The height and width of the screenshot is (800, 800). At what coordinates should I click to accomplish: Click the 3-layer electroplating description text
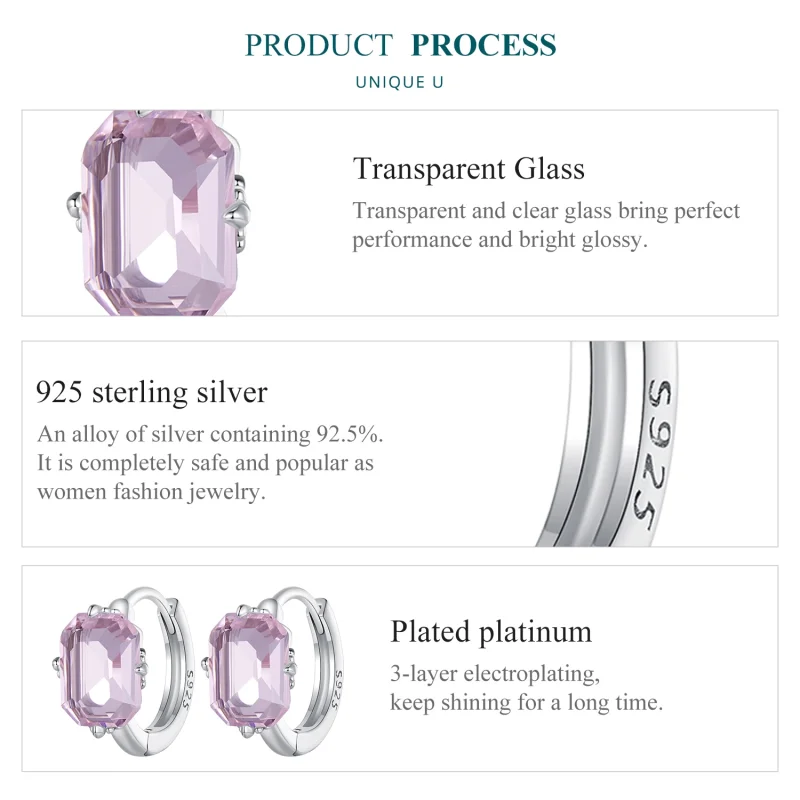pos(526,687)
